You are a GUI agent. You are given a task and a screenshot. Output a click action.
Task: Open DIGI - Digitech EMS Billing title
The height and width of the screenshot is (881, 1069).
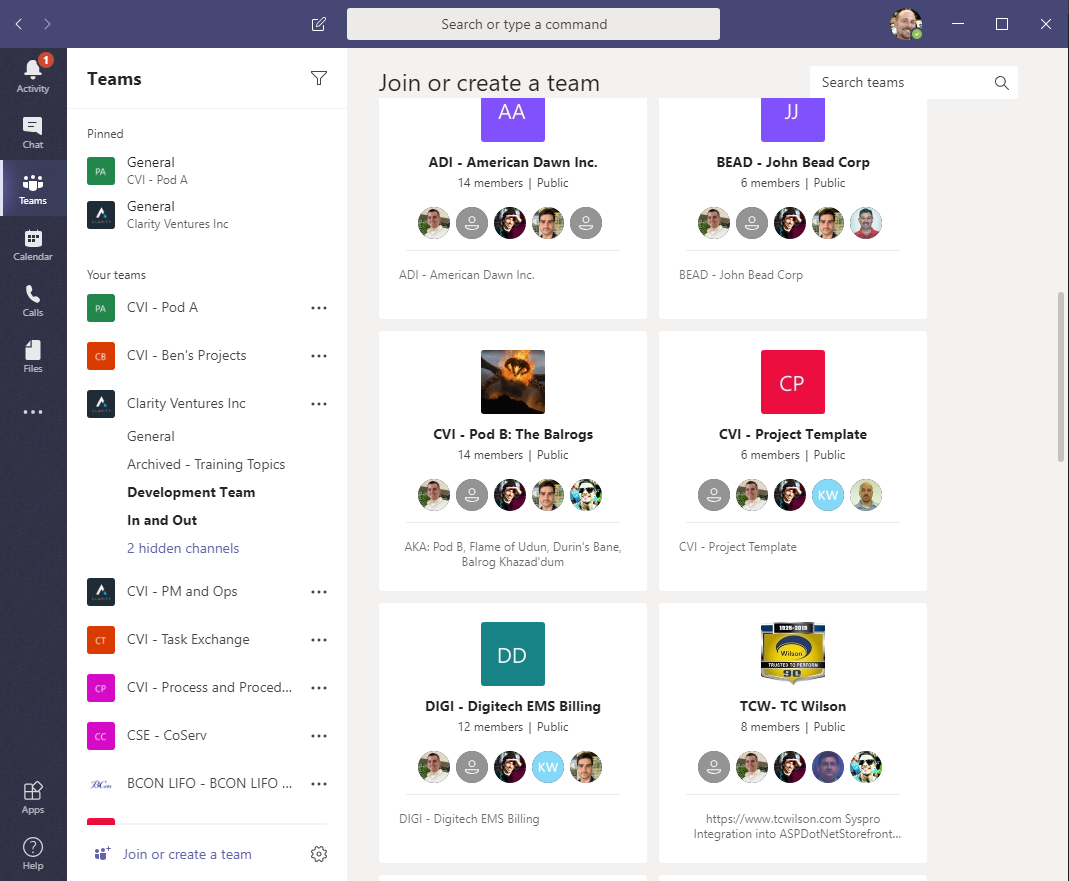pyautogui.click(x=513, y=706)
